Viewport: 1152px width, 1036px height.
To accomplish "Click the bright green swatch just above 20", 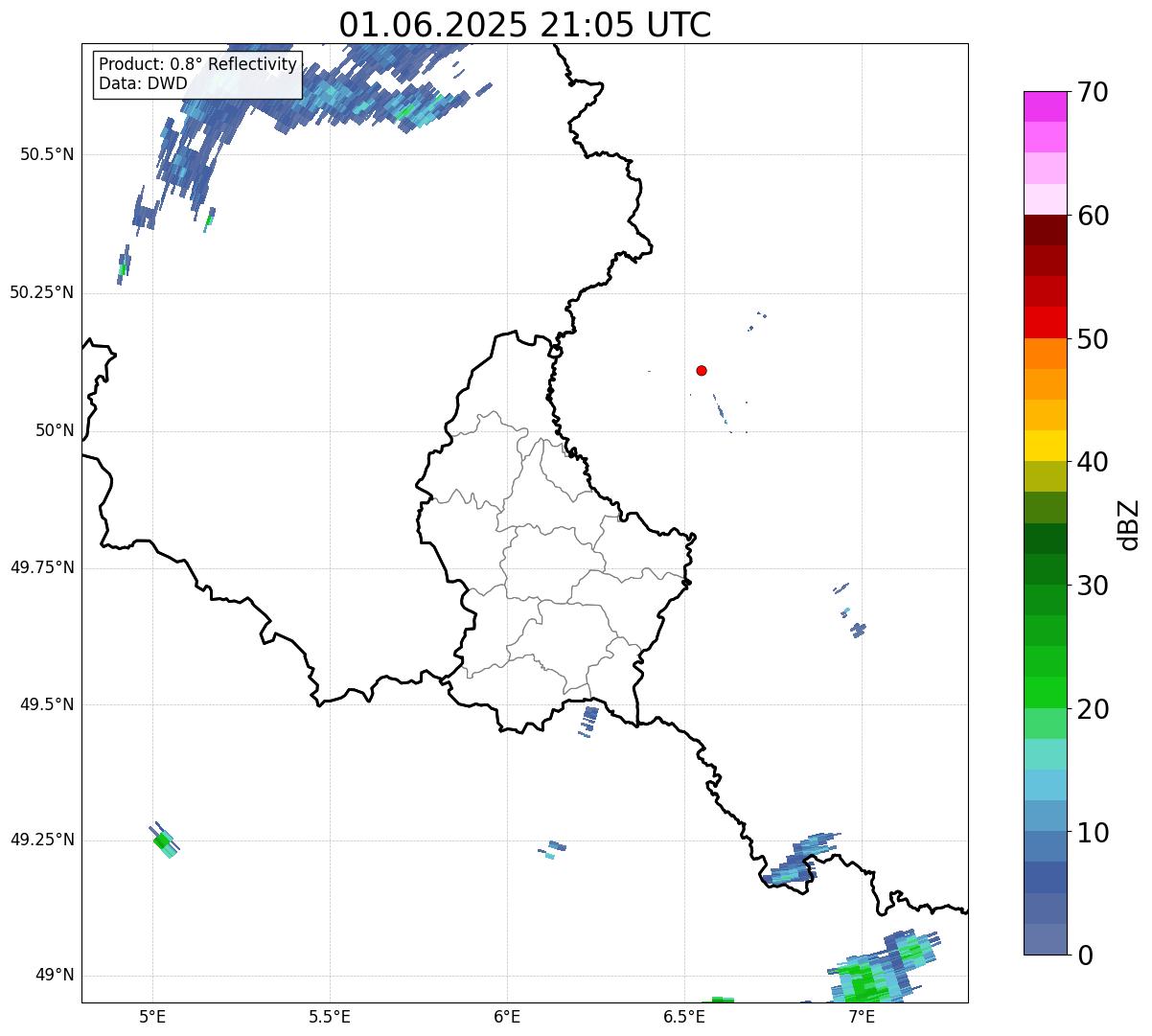I will click(1046, 693).
